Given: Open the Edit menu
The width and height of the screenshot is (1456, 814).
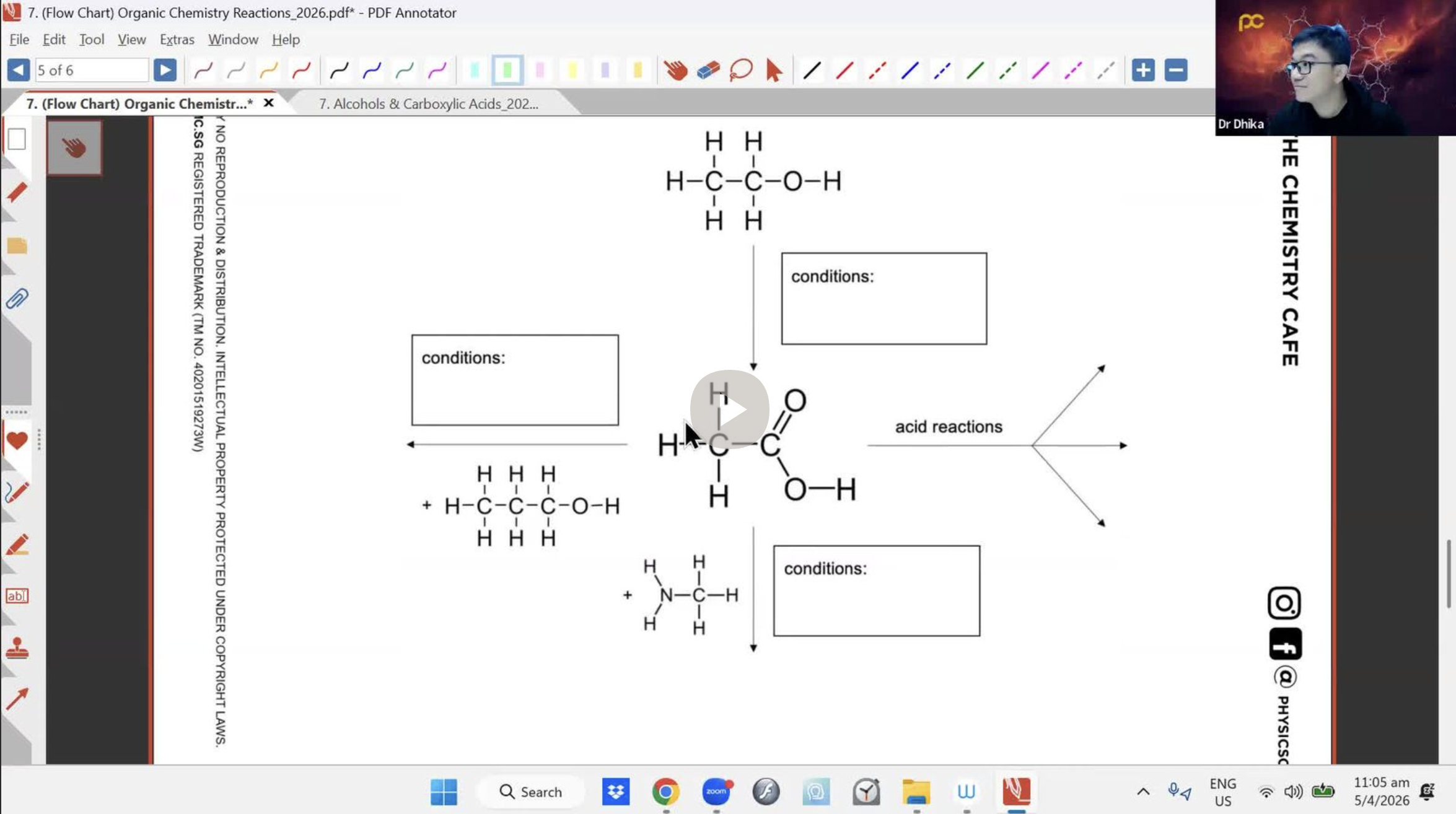Looking at the screenshot, I should pos(54,39).
